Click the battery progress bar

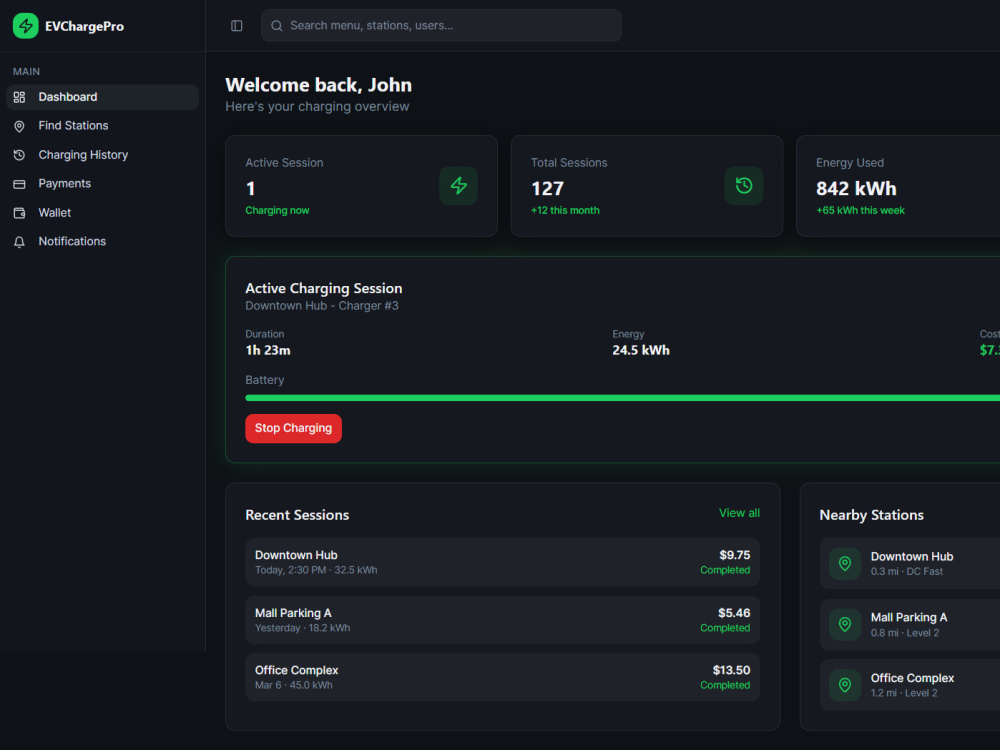pyautogui.click(x=622, y=398)
